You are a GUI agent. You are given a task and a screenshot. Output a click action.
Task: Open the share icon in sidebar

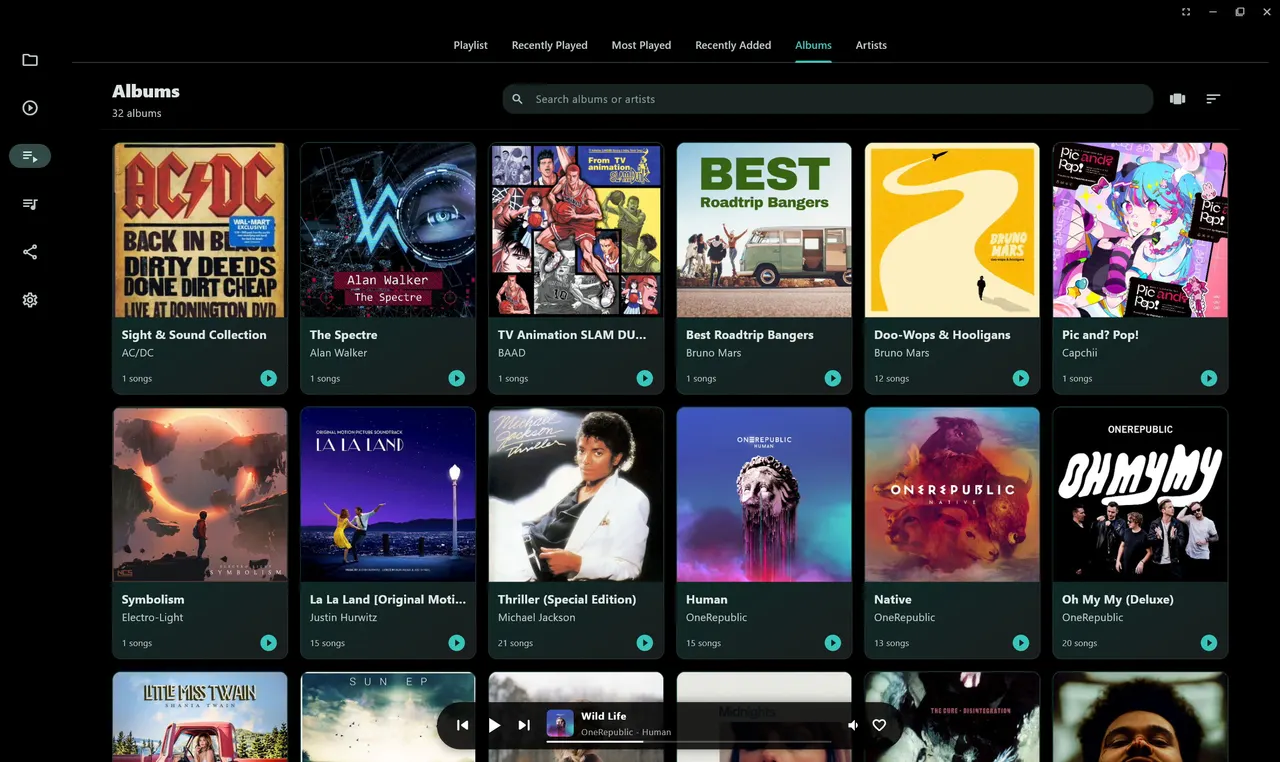point(30,252)
